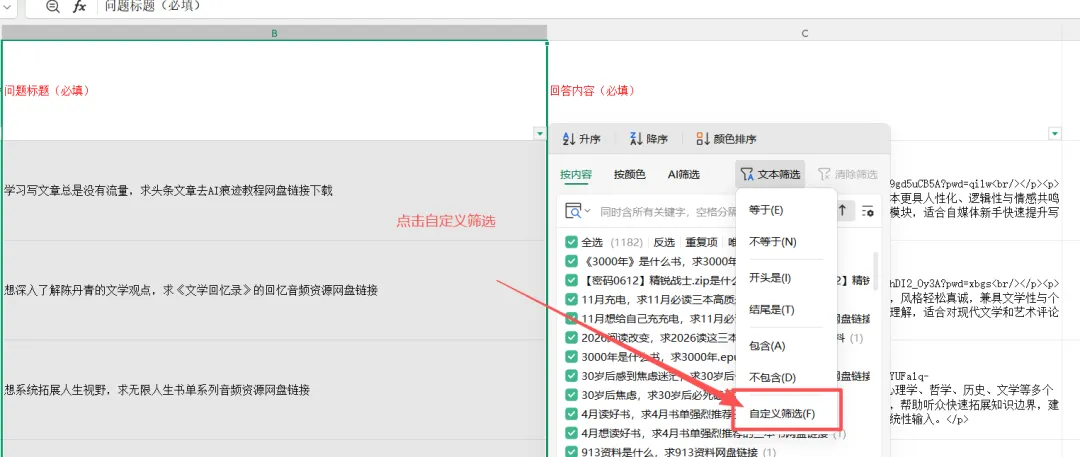The width and height of the screenshot is (1080, 457).
Task: Click 清除筛选 to clear the filter
Action: pyautogui.click(x=848, y=174)
